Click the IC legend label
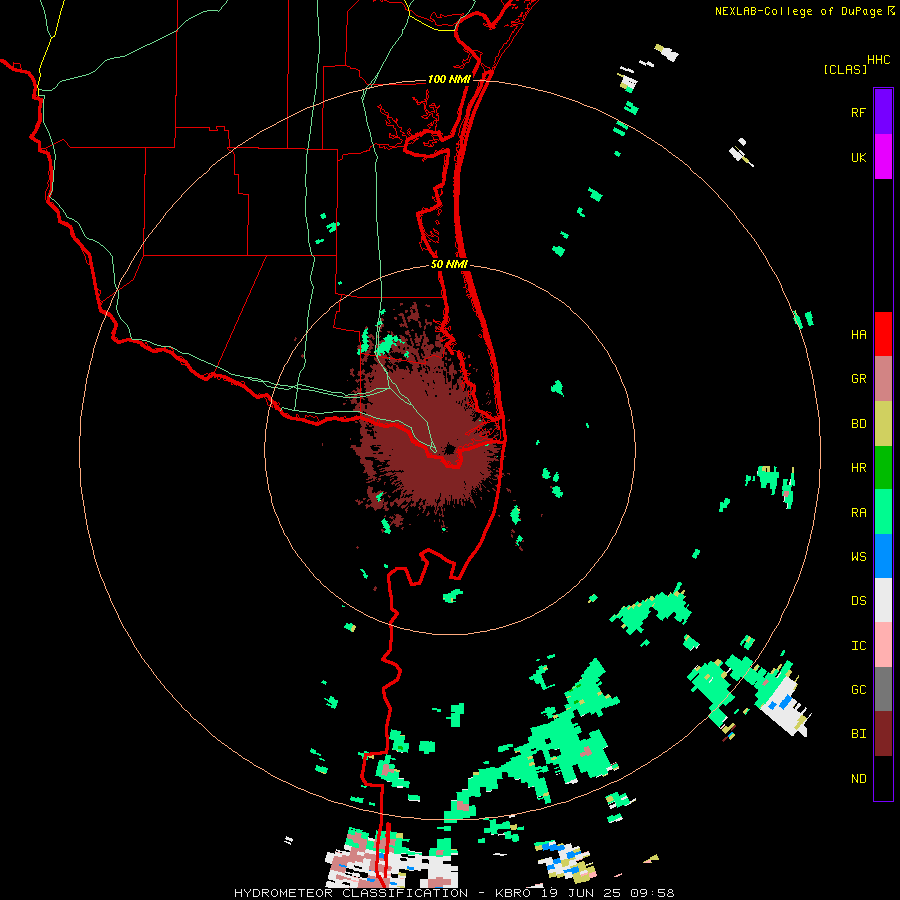900x900 pixels. tap(858, 645)
